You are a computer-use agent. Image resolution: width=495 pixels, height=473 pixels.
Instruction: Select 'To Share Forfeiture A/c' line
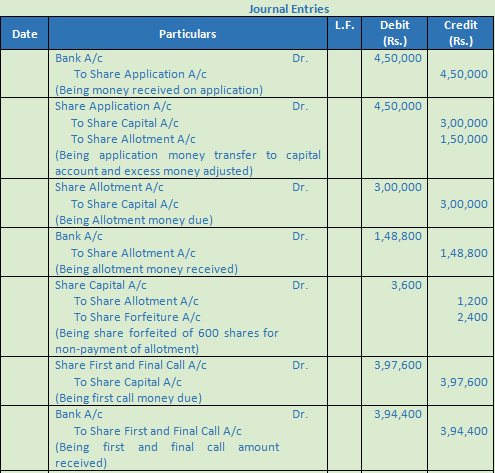coord(137,317)
